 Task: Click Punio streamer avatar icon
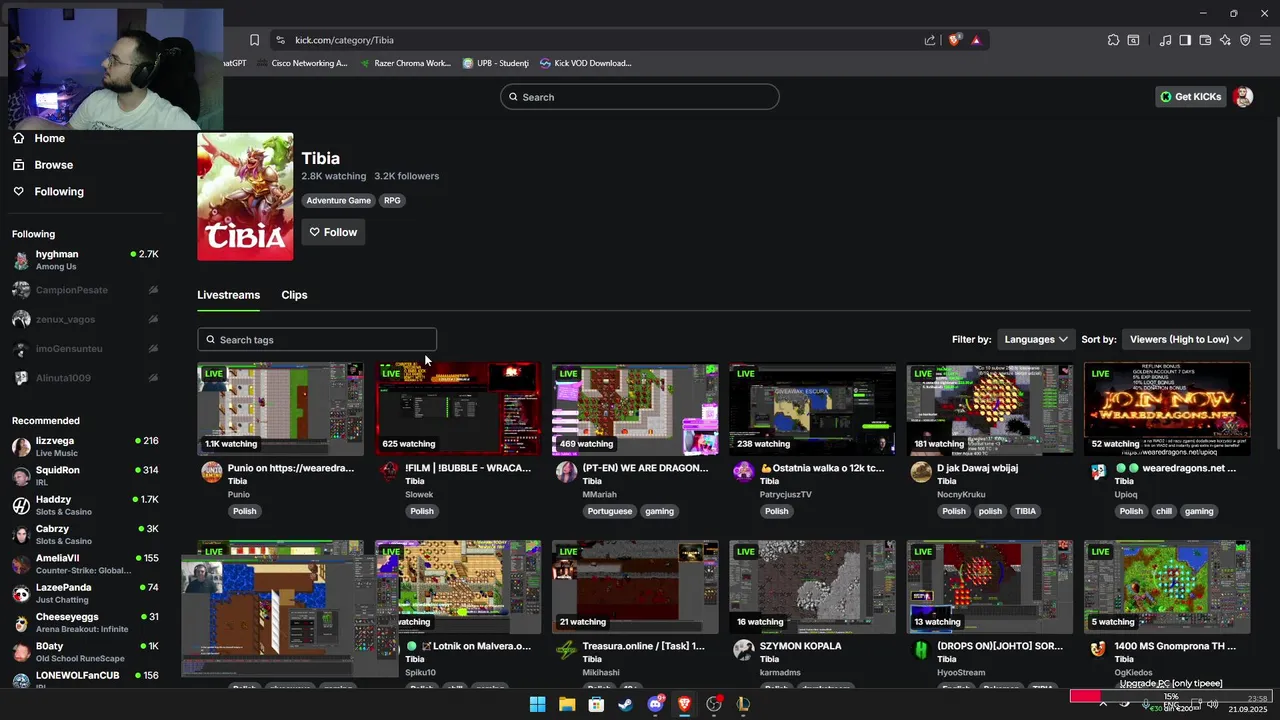(x=211, y=472)
